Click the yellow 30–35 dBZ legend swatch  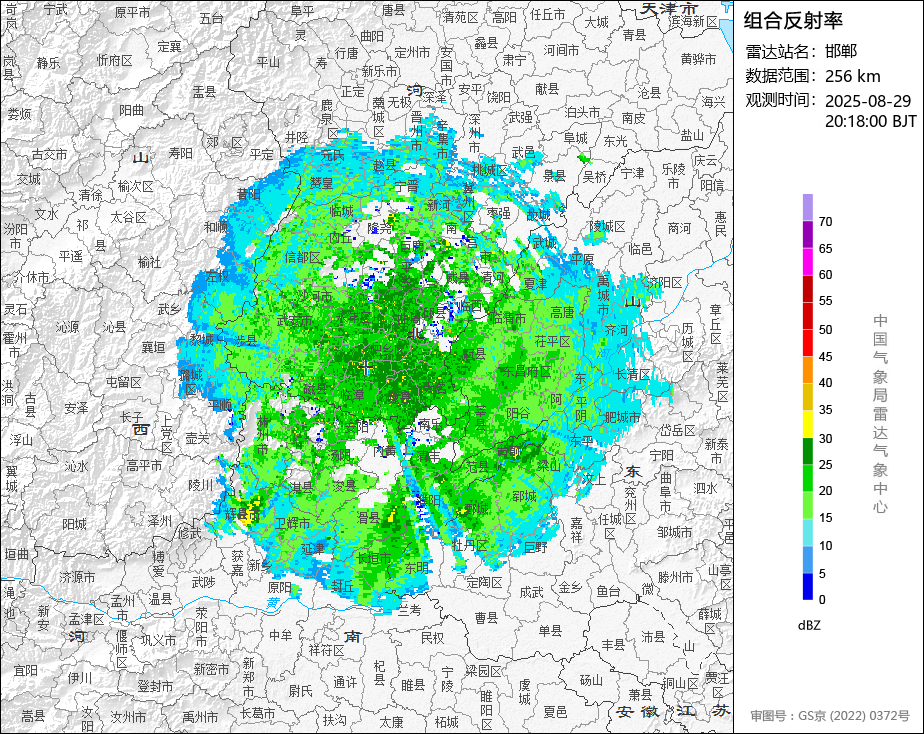pyautogui.click(x=807, y=424)
